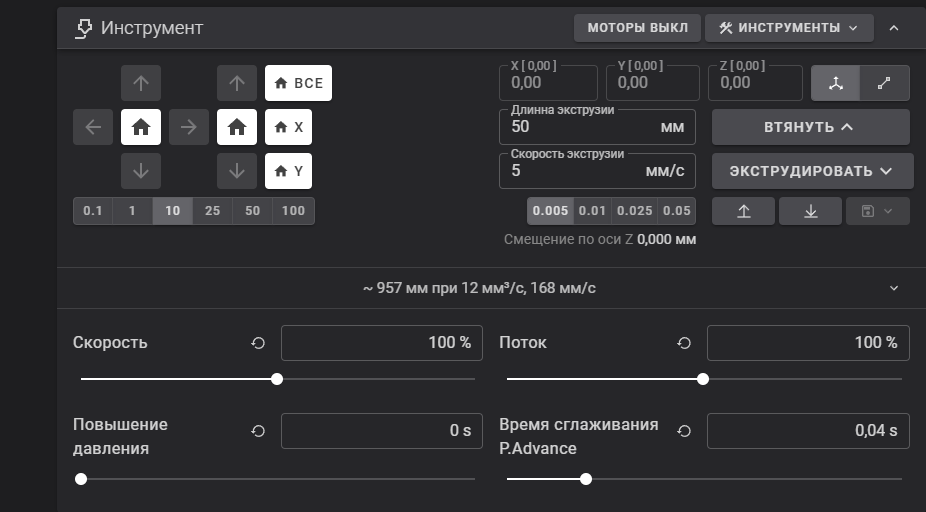Move the toolhead left with the left arrow

(x=93, y=127)
